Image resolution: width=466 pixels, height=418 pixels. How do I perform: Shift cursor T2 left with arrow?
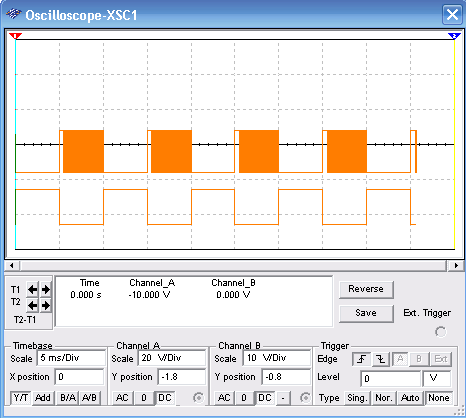32,305
